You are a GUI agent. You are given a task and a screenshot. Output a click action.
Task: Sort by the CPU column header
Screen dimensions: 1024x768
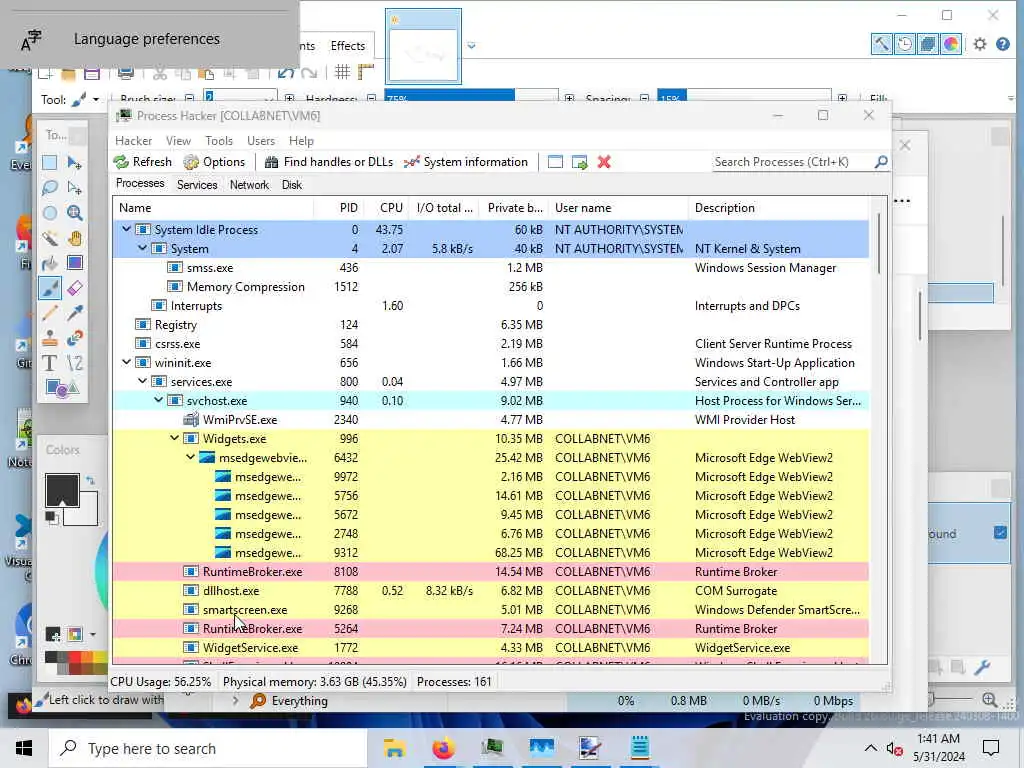pyautogui.click(x=391, y=208)
